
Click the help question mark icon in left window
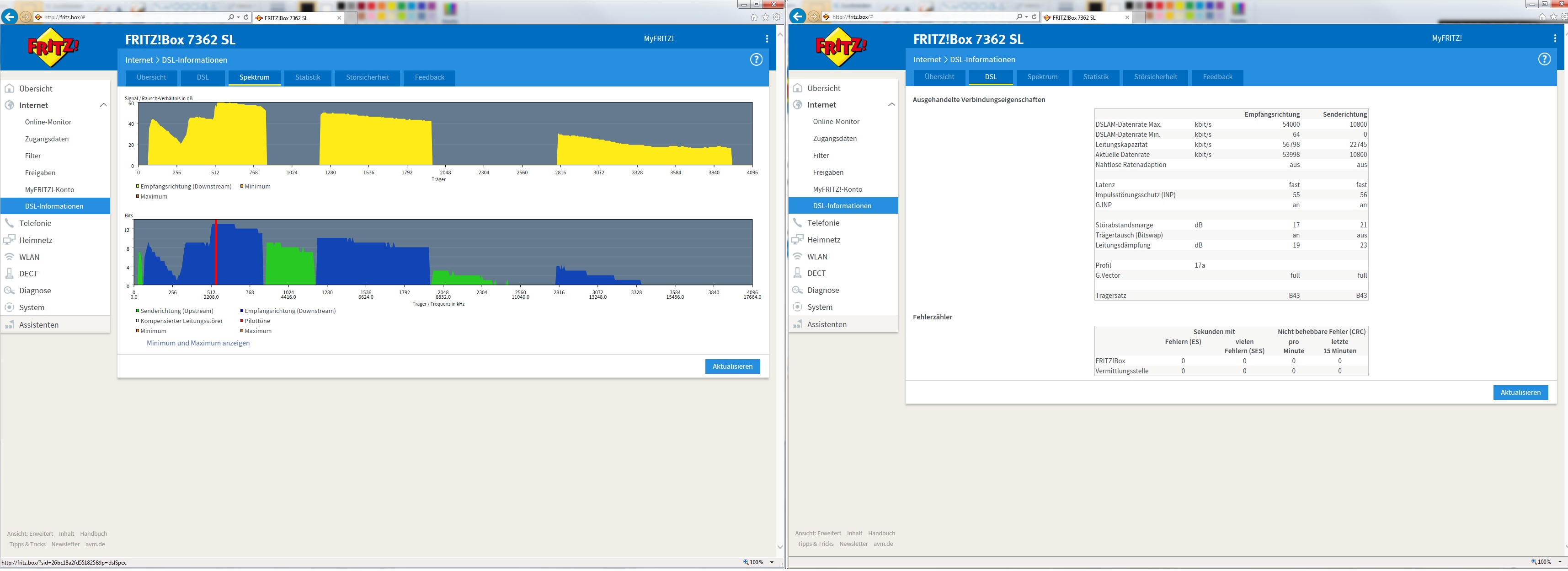coord(756,60)
